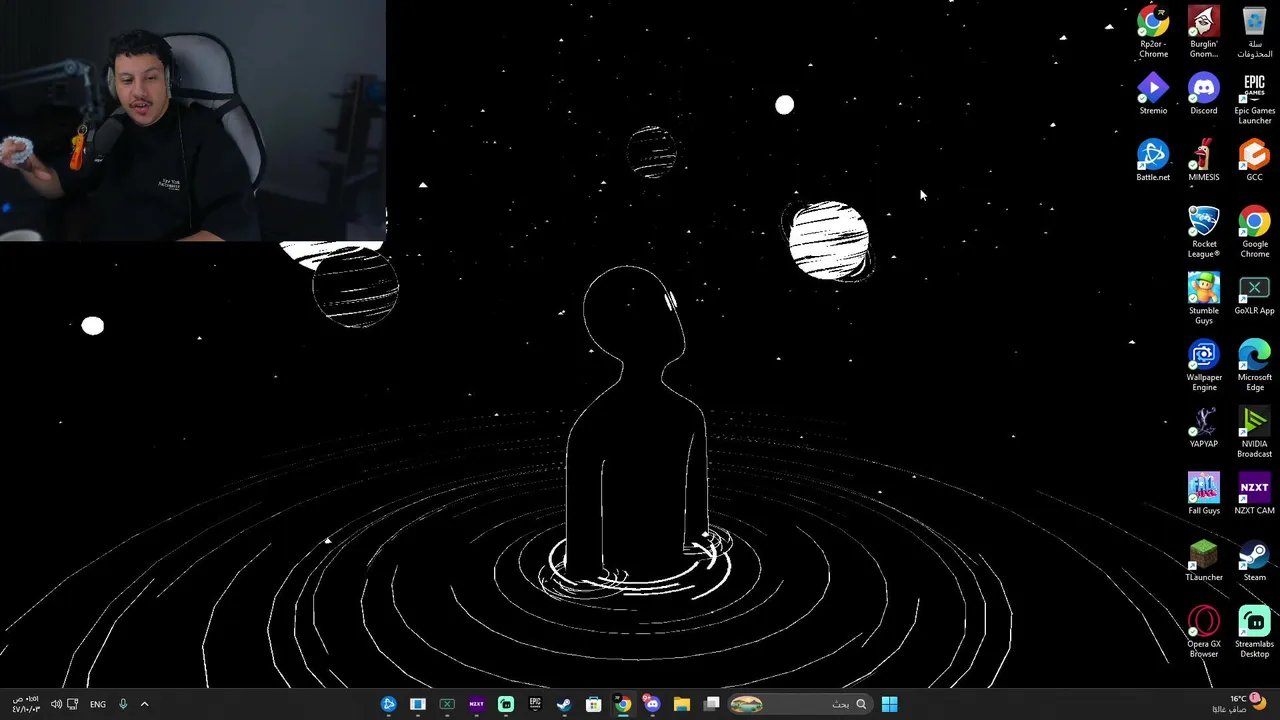Viewport: 1280px width, 720px height.
Task: Open the Burglin' Gnomes desktop icon
Action: (x=1204, y=32)
